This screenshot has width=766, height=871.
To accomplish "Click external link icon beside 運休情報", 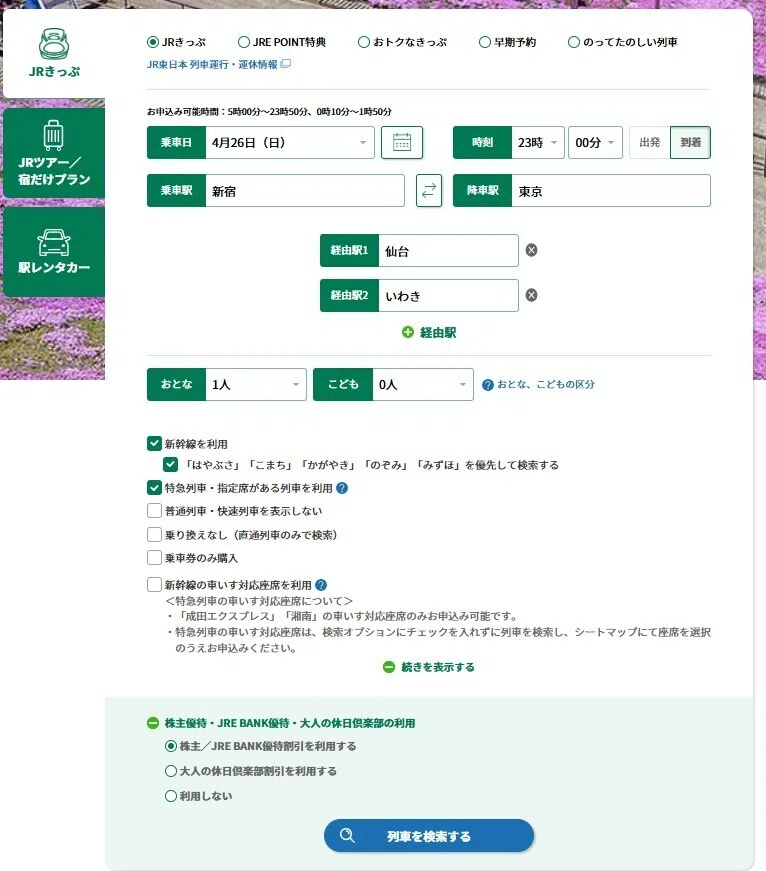I will [x=286, y=64].
